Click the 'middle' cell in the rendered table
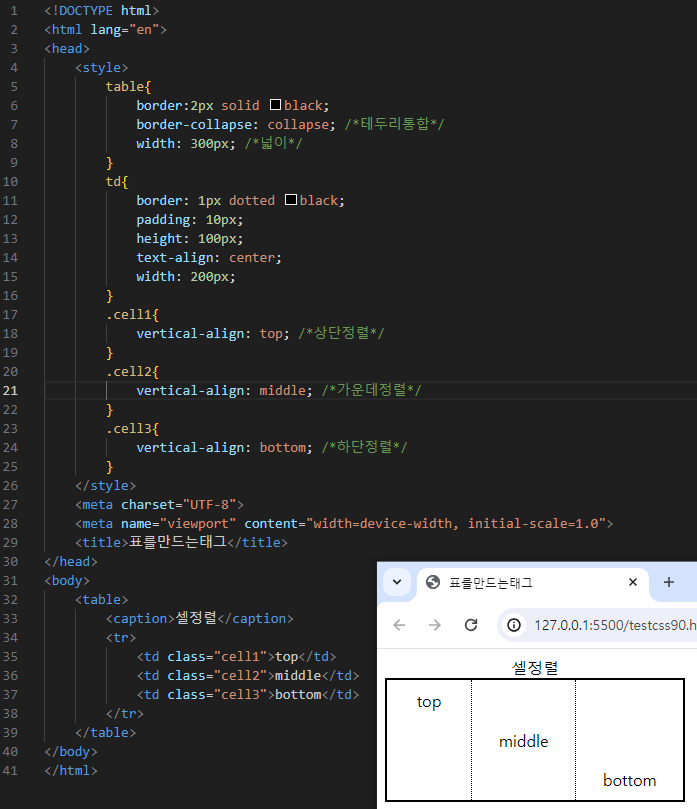 (524, 740)
